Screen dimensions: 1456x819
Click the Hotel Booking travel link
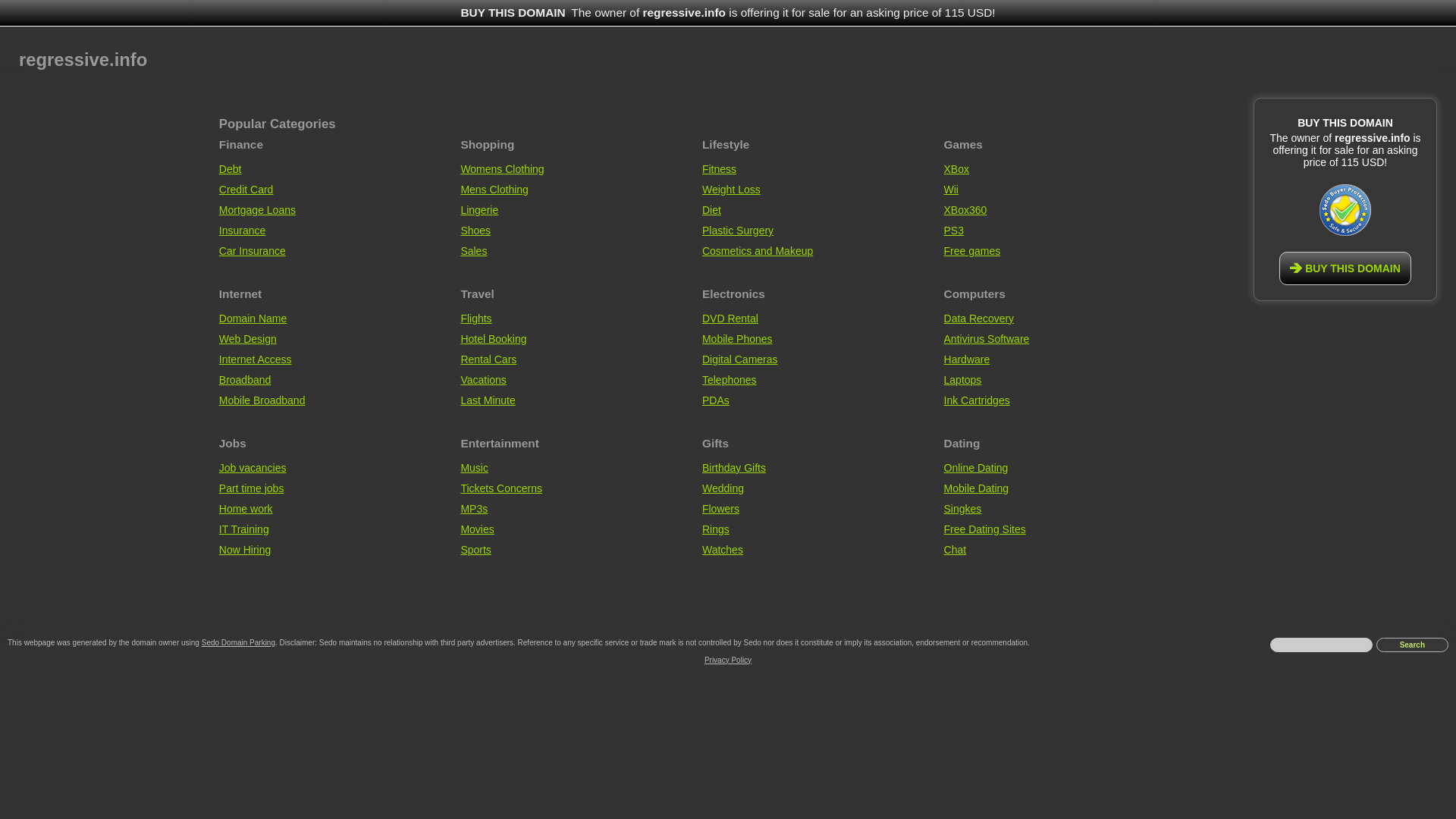click(493, 339)
